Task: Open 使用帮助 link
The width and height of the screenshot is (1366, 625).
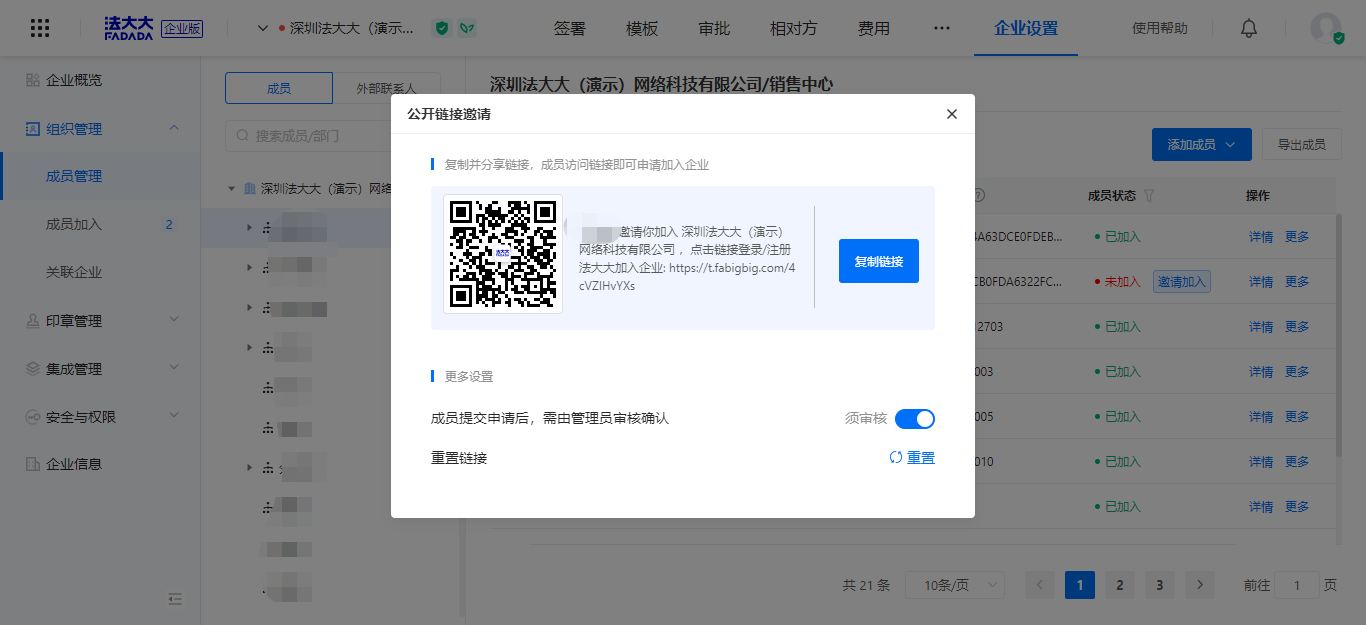Action: click(x=1160, y=28)
